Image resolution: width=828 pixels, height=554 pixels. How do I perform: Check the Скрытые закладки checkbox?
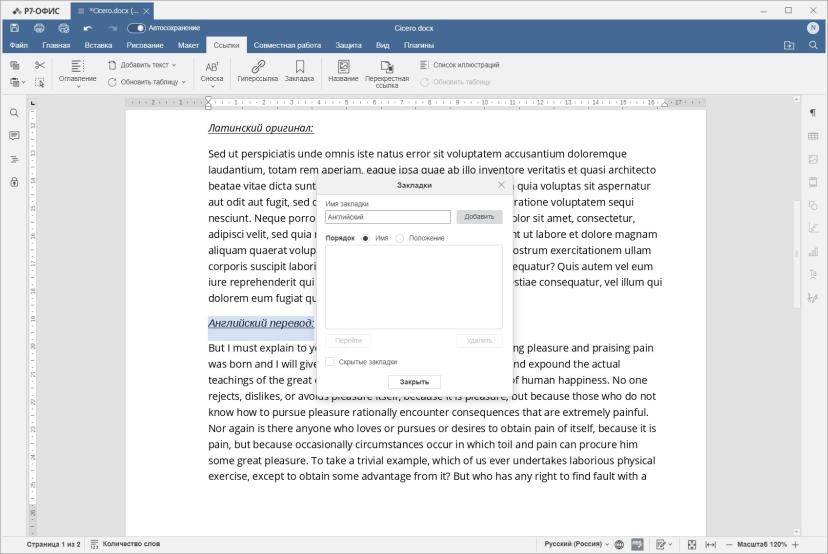click(x=330, y=362)
